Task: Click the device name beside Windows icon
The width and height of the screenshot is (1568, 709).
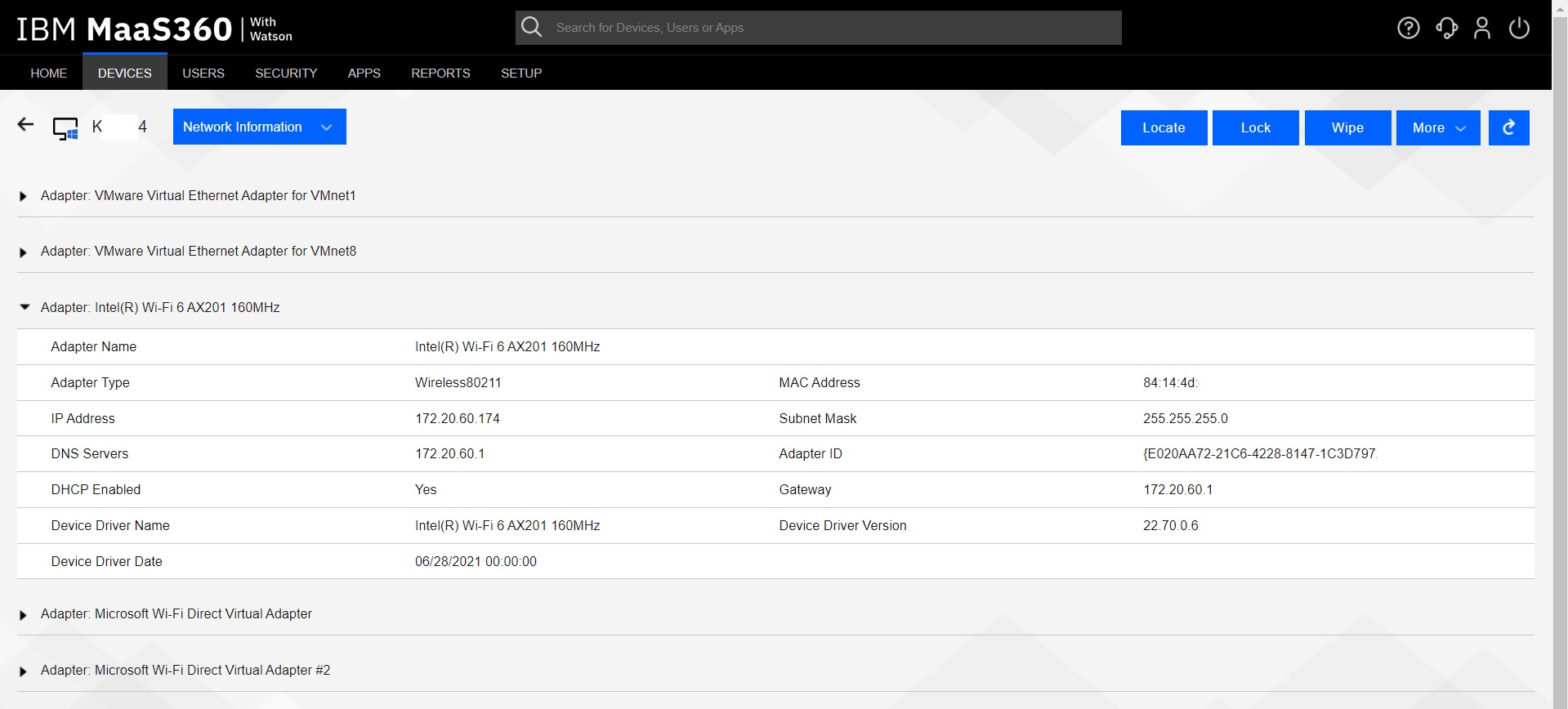Action: pos(119,127)
